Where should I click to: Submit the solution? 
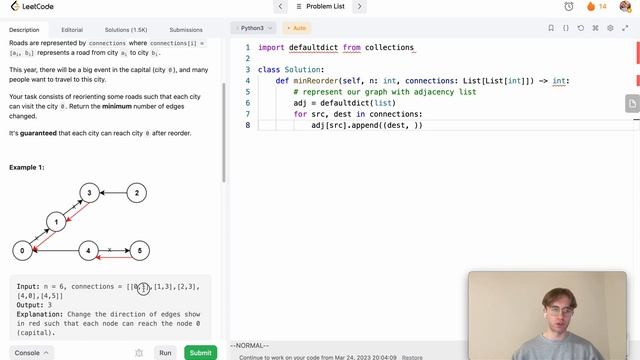pos(200,353)
